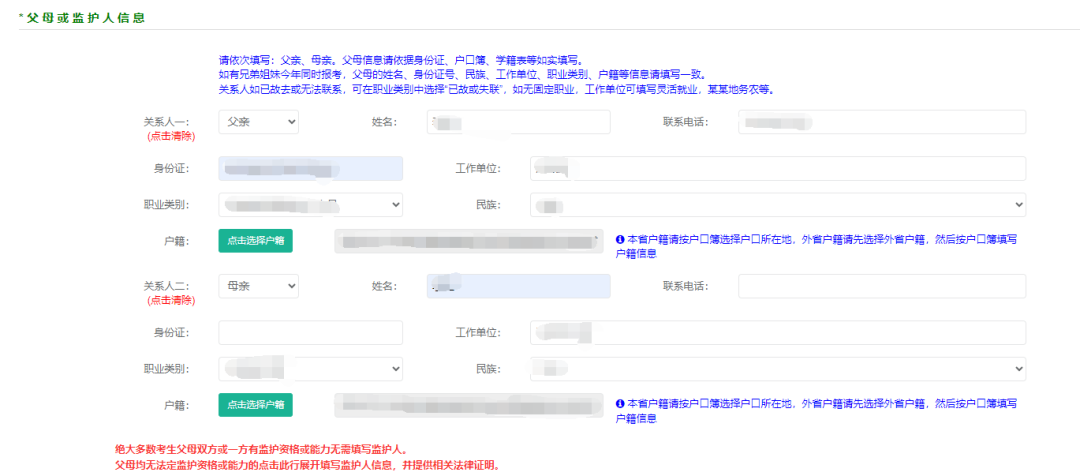Expand 民族 dropdown for 关系人二

click(x=778, y=369)
